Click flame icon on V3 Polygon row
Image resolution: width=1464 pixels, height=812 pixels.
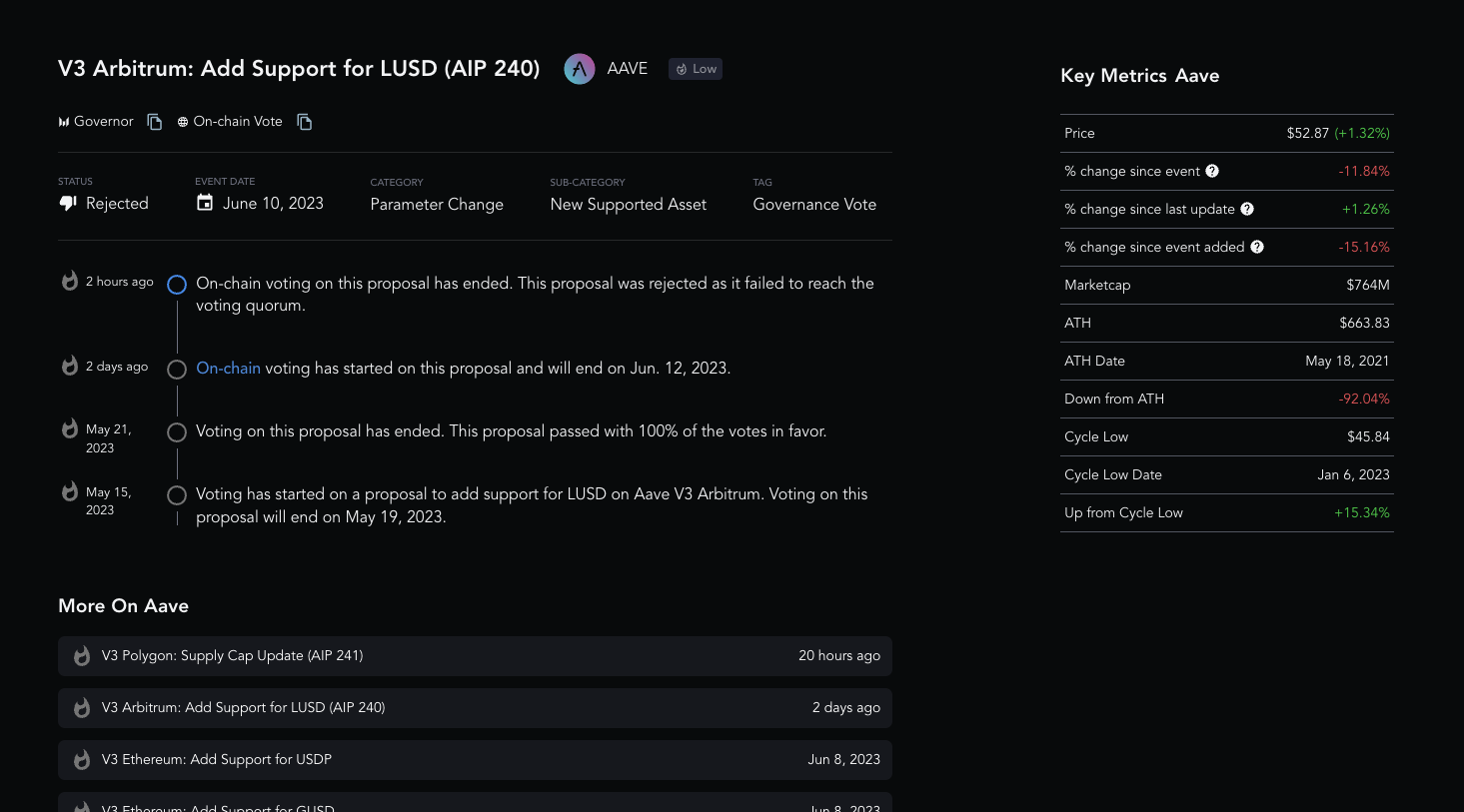82,656
